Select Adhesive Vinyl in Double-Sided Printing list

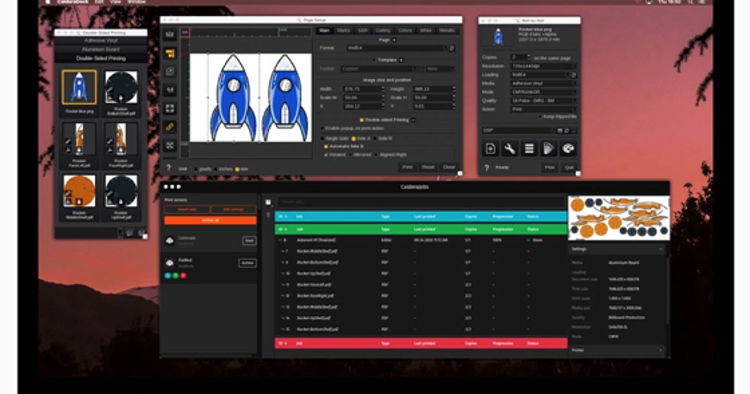point(100,41)
